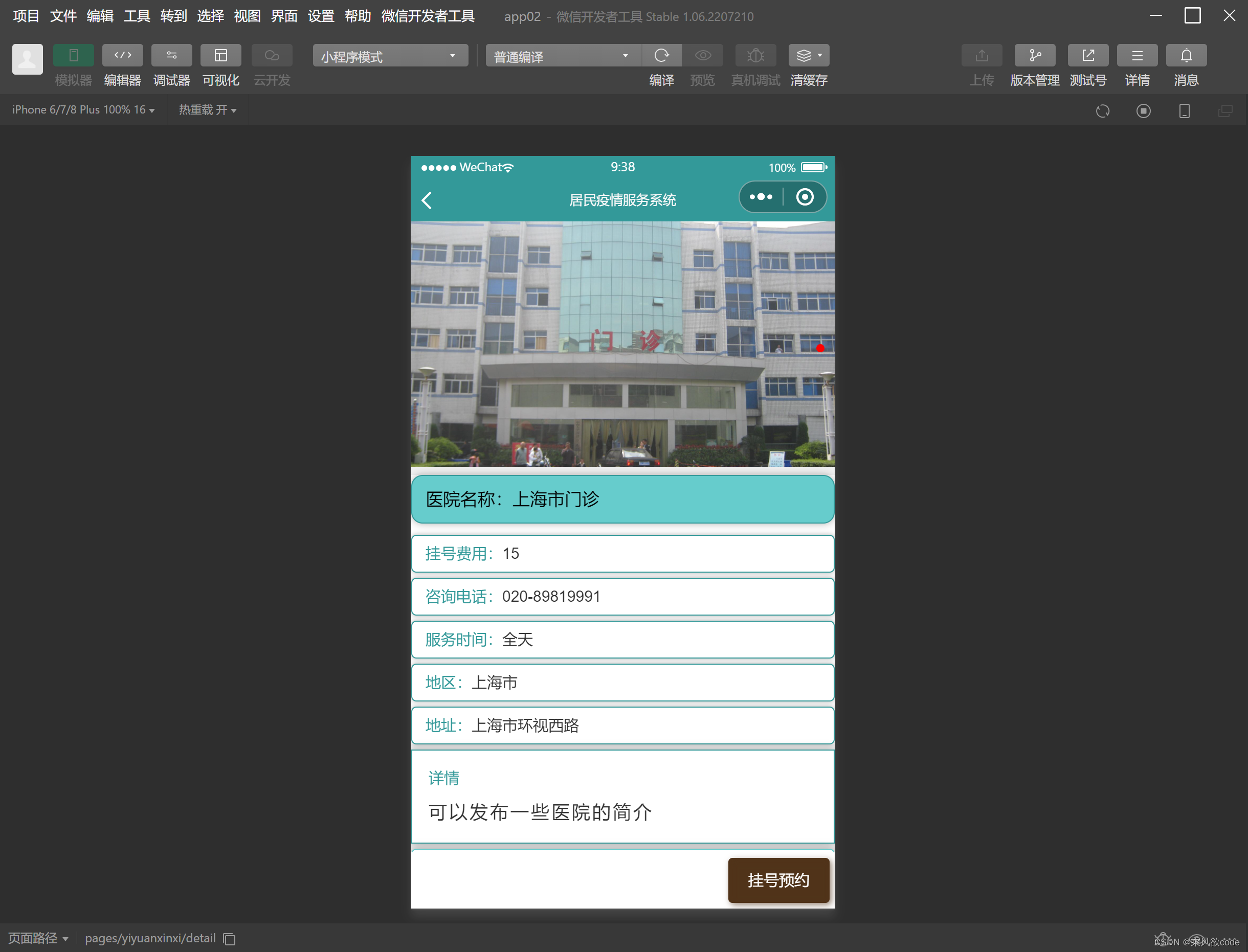This screenshot has height=952, width=1248.
Task: Open the 设置 menu
Action: coord(321,16)
